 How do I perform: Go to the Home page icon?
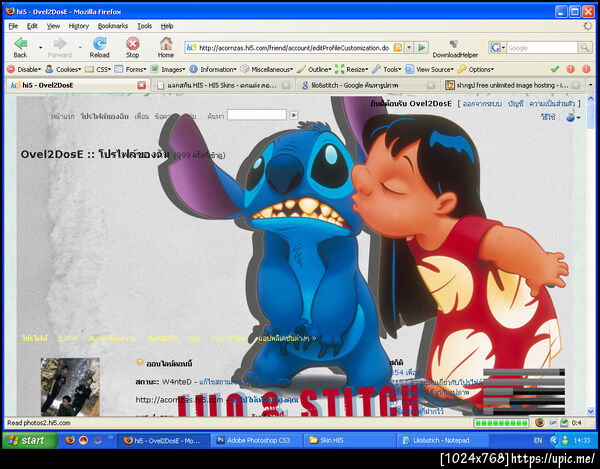click(166, 44)
